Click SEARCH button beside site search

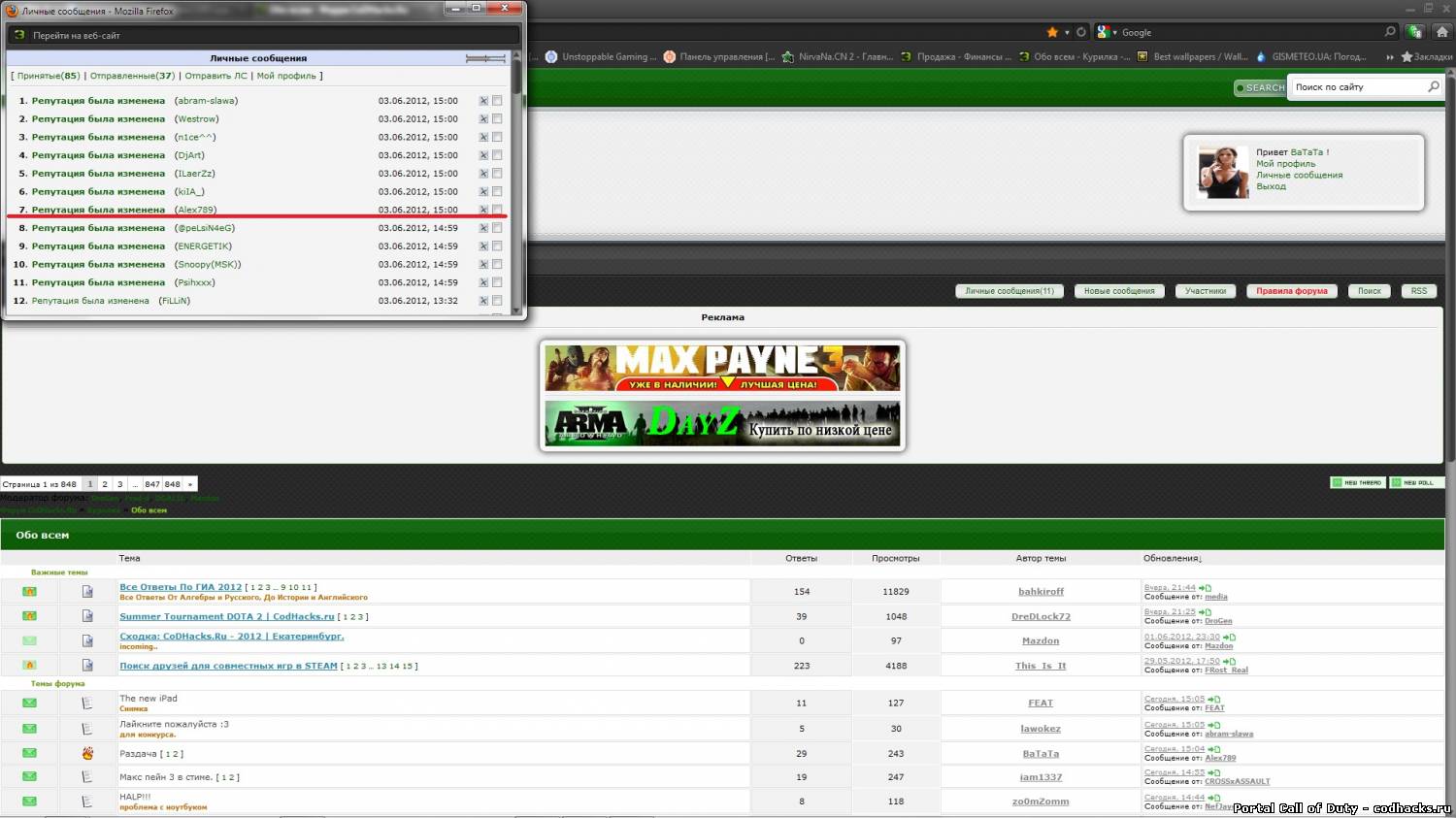1260,87
